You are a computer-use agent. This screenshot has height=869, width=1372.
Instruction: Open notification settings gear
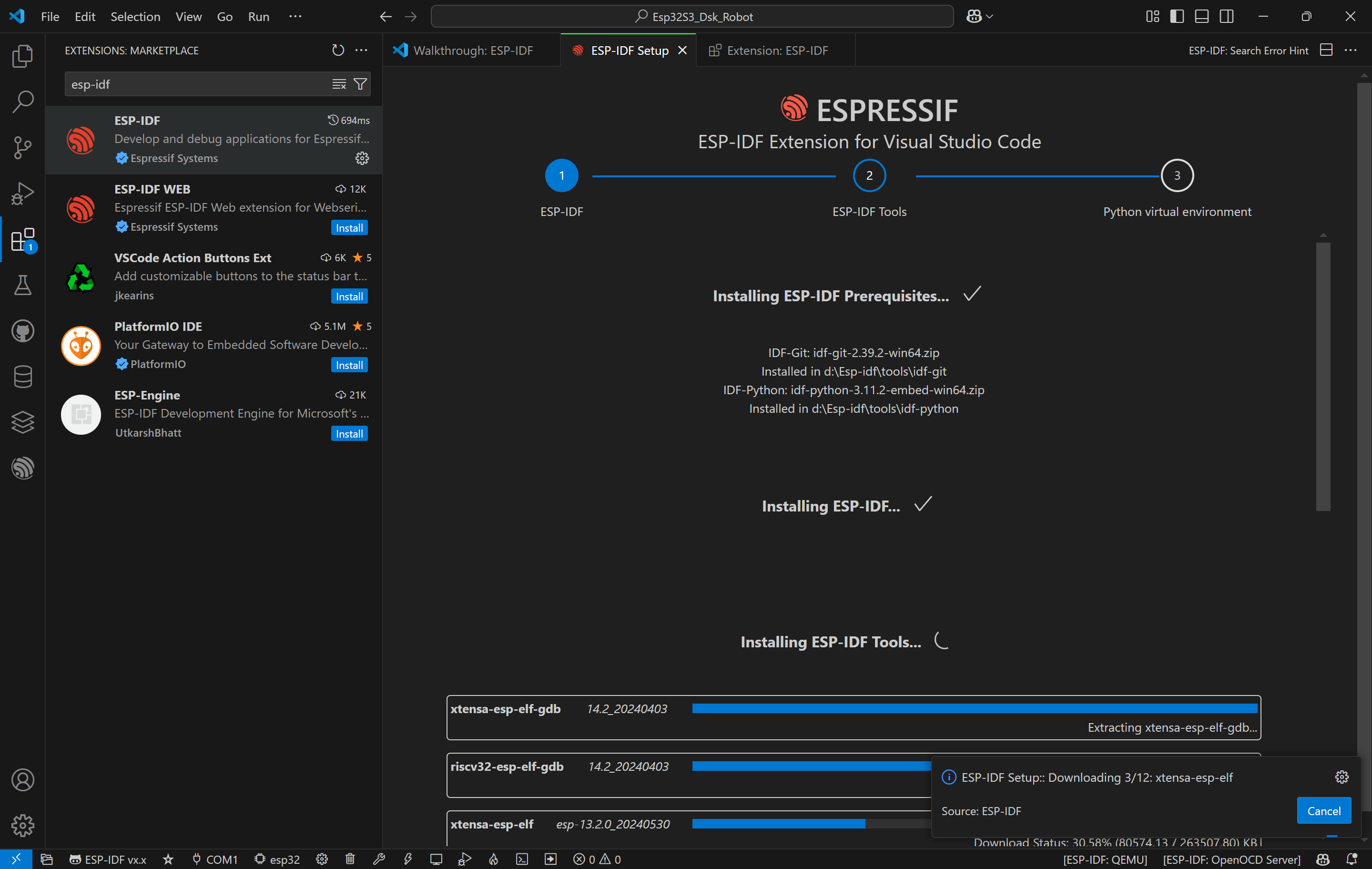point(1341,777)
